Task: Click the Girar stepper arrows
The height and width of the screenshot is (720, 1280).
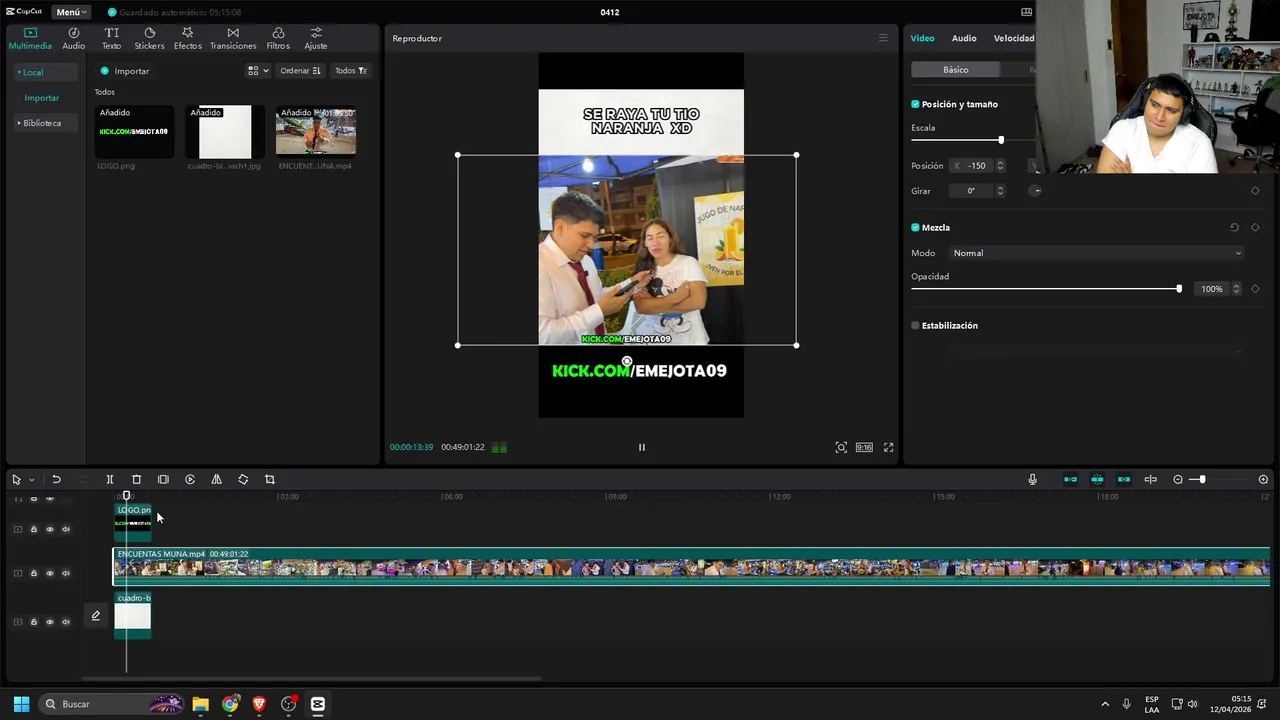Action: pos(1000,191)
